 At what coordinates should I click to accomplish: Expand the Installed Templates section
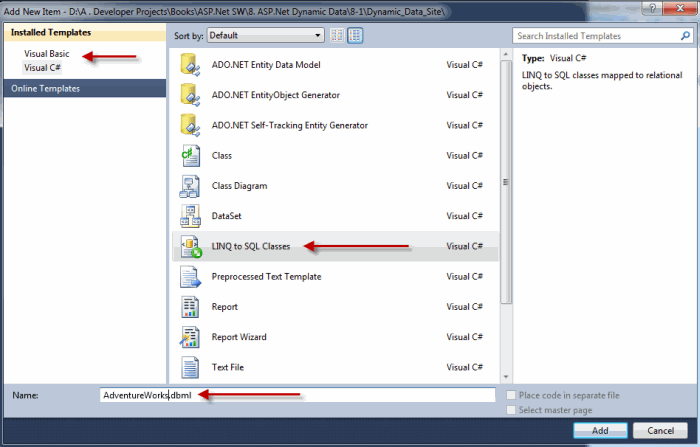point(85,33)
